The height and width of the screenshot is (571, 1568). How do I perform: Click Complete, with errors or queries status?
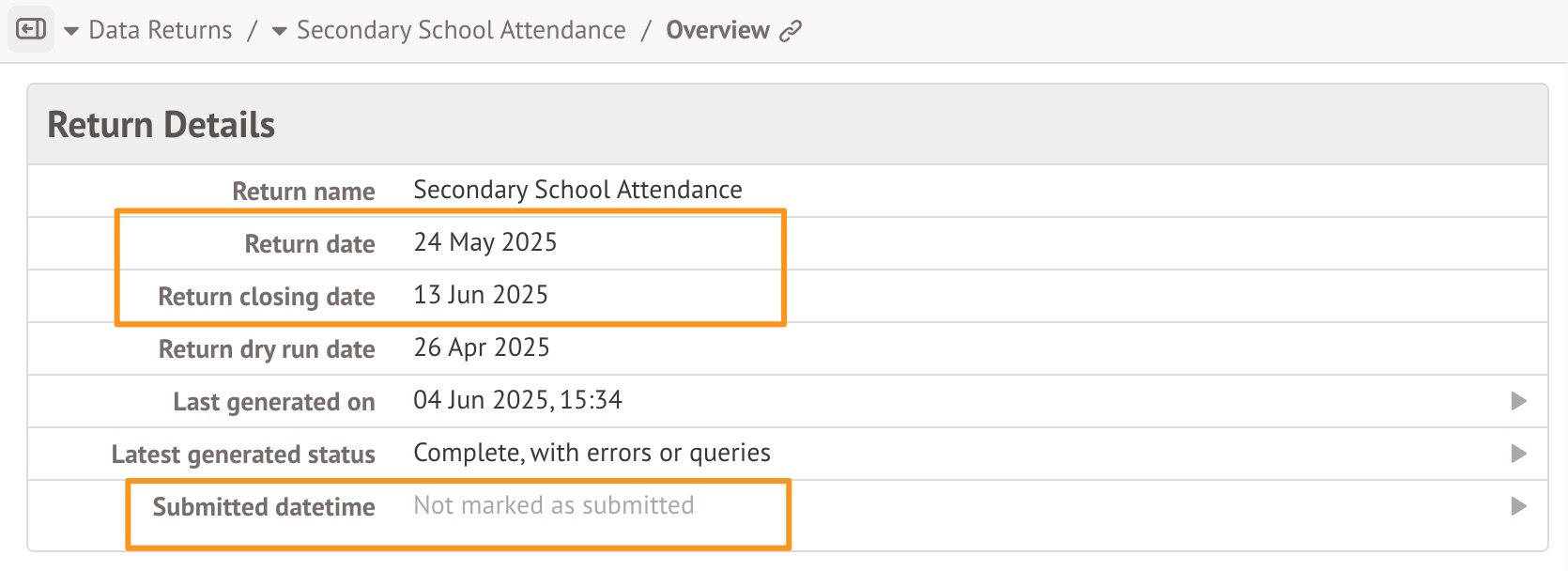[592, 453]
